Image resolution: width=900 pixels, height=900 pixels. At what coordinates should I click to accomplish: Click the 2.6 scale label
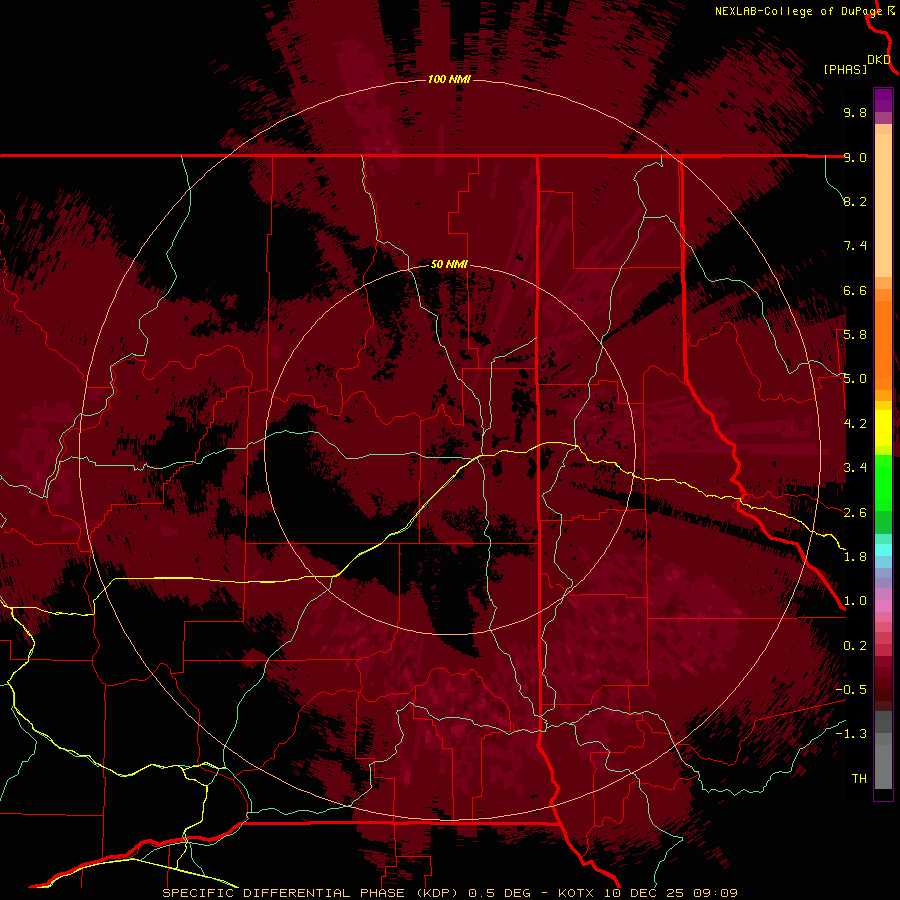[855, 513]
